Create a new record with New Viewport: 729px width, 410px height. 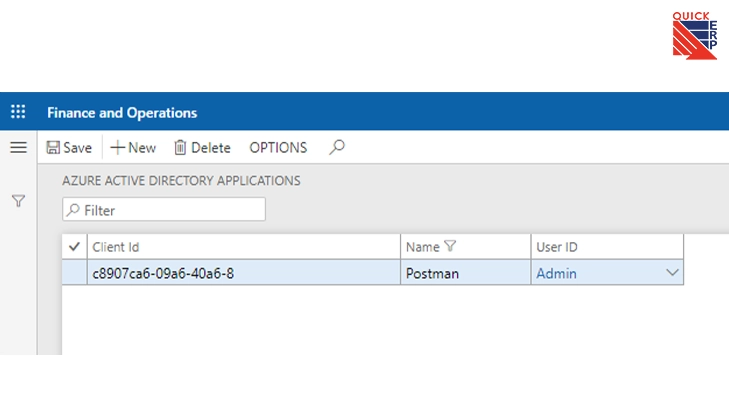[133, 147]
